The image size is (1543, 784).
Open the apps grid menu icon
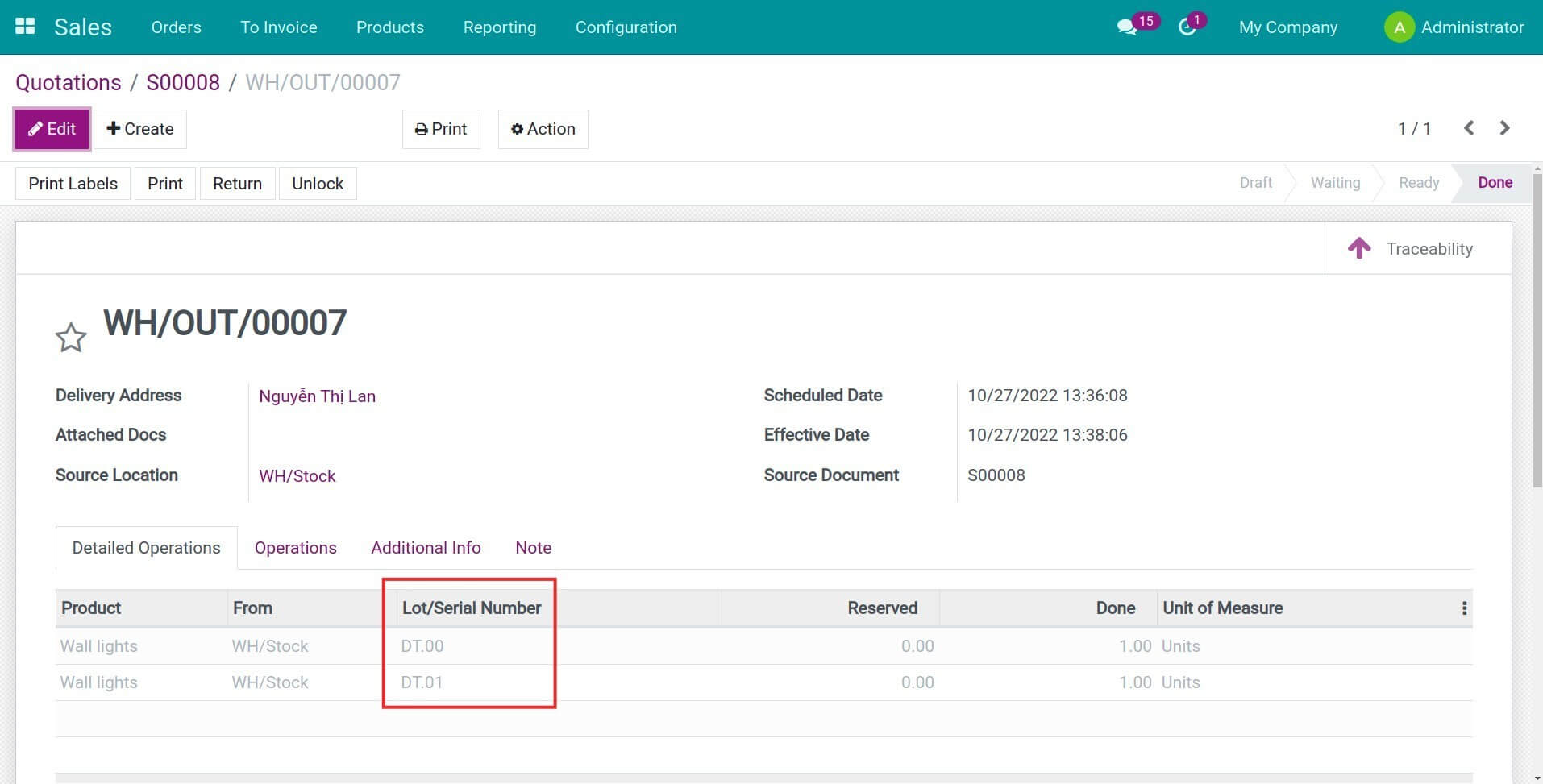pos(25,27)
